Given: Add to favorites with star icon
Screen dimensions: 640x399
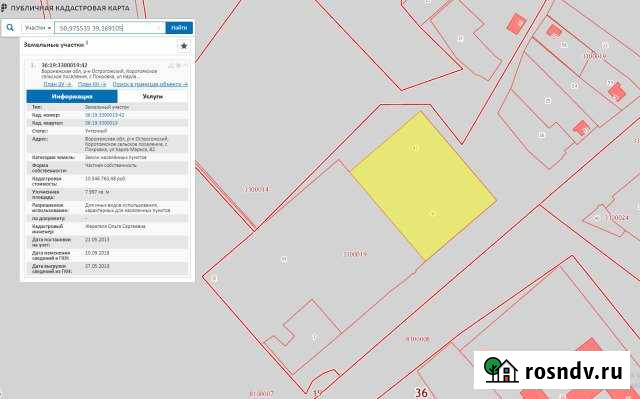Looking at the screenshot, I should [x=184, y=46].
